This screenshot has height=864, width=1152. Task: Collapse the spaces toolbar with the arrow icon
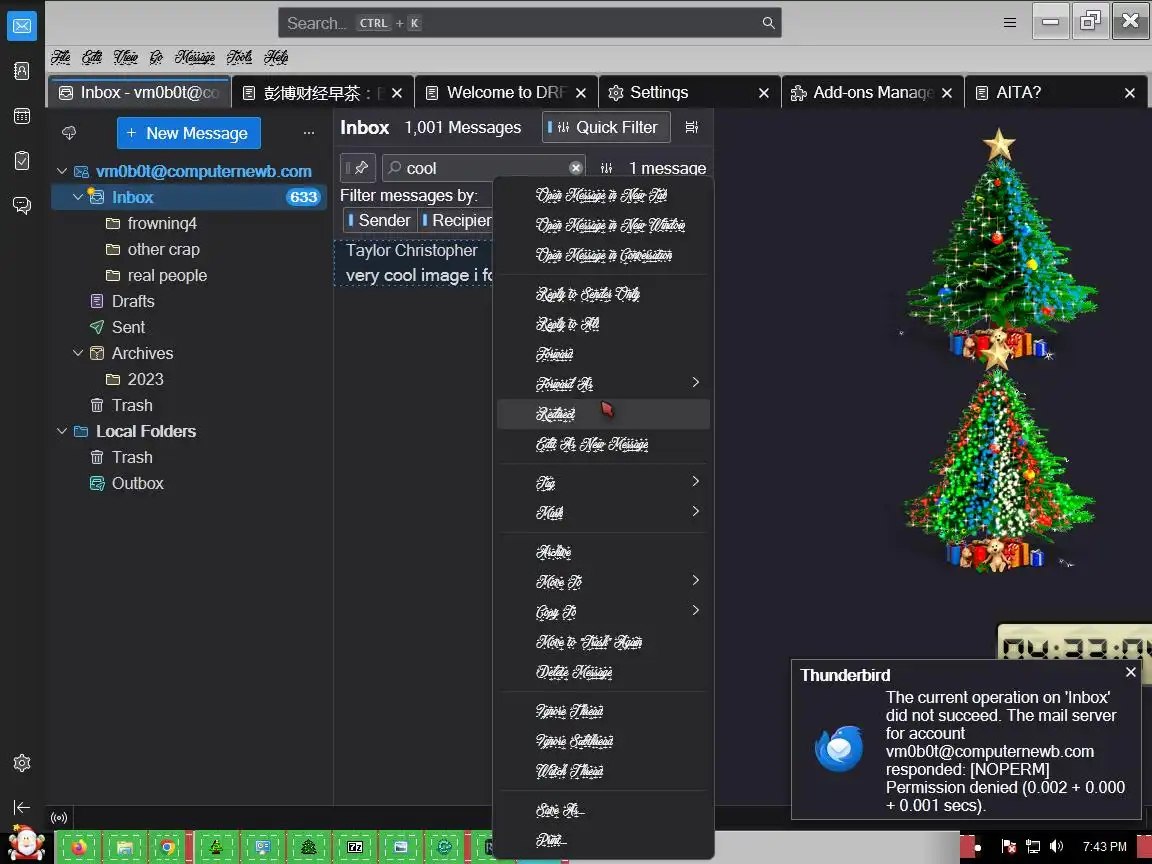[x=22, y=807]
